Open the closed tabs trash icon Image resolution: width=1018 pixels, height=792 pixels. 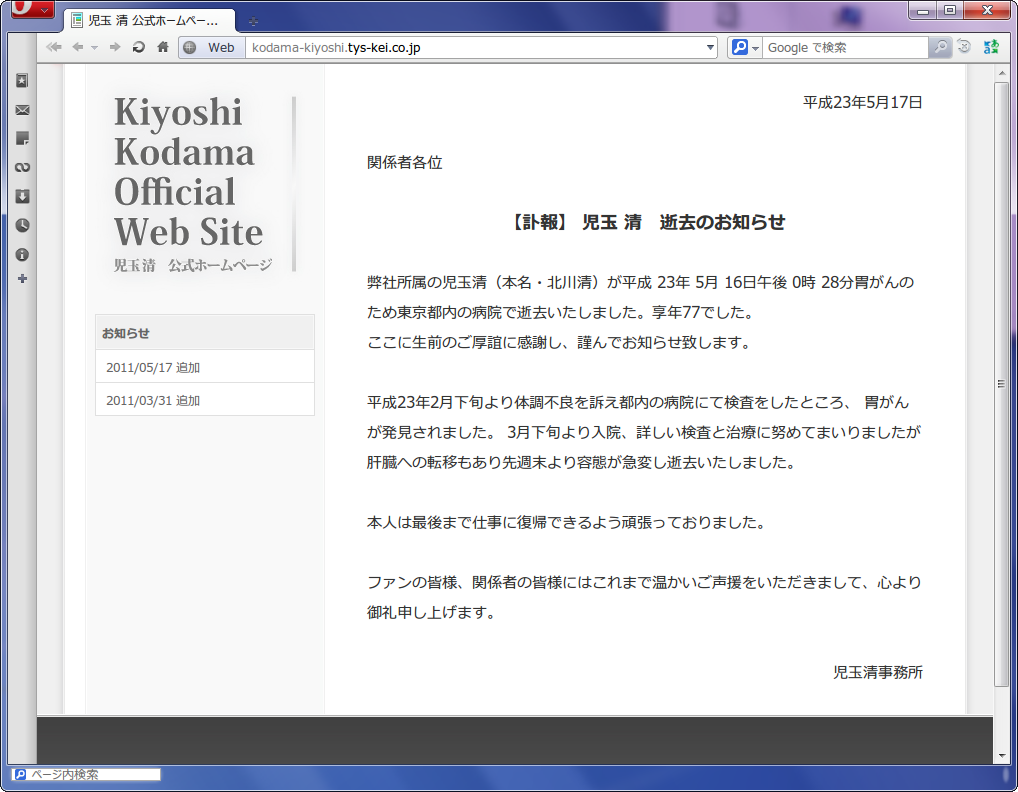(965, 47)
